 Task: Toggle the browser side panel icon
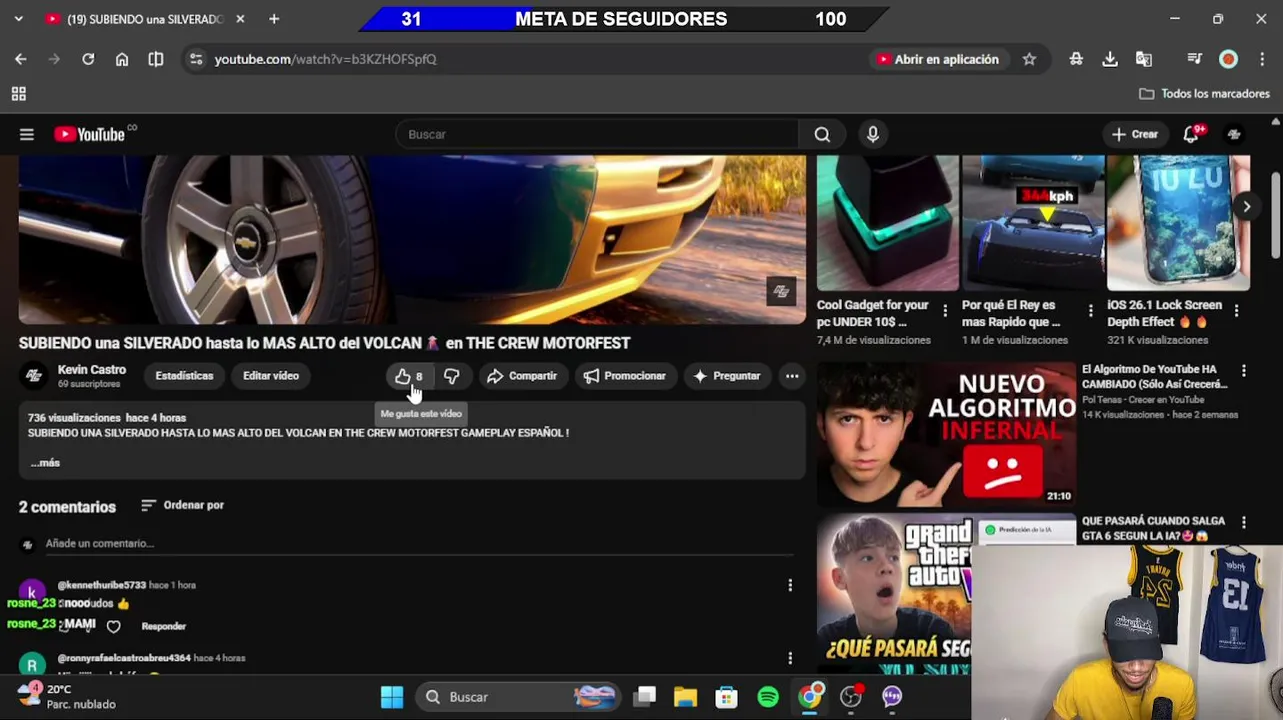[x=156, y=59]
